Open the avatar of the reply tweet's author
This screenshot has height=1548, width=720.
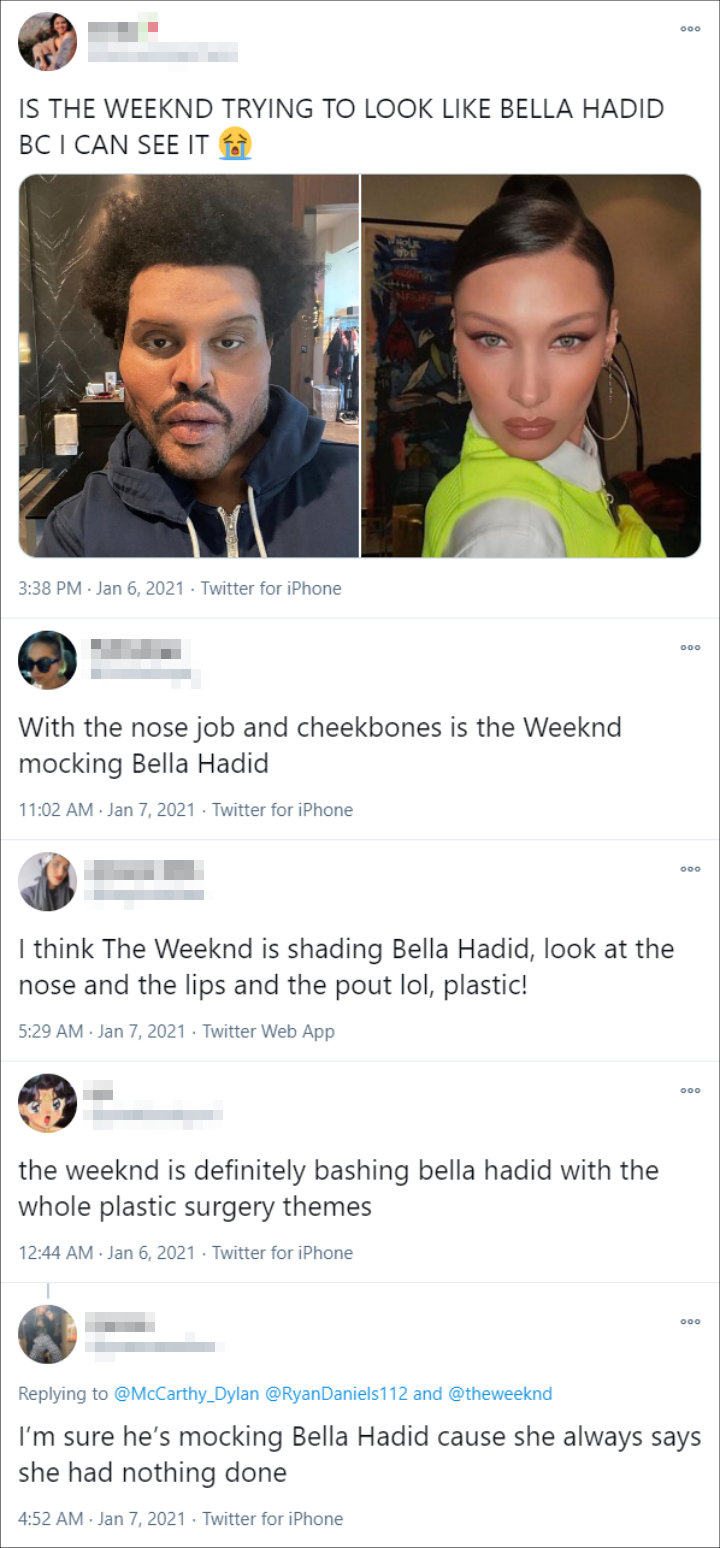(x=47, y=1334)
